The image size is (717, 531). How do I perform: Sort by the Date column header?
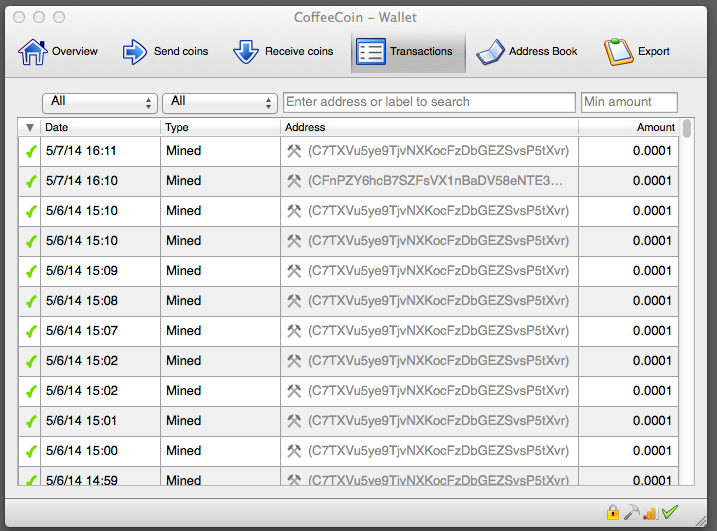pos(101,127)
